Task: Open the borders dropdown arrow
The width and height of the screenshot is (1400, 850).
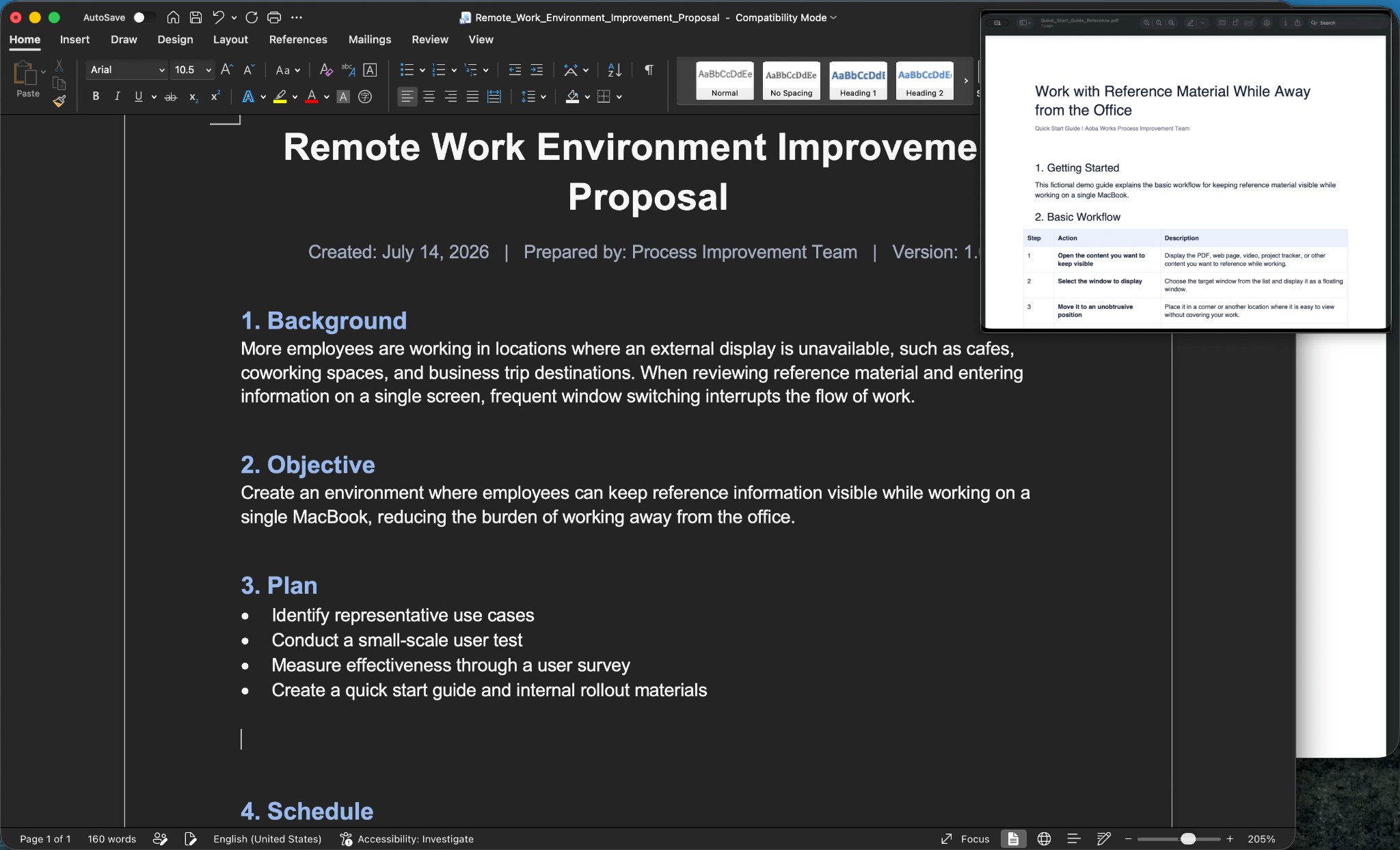Action: coord(619,97)
